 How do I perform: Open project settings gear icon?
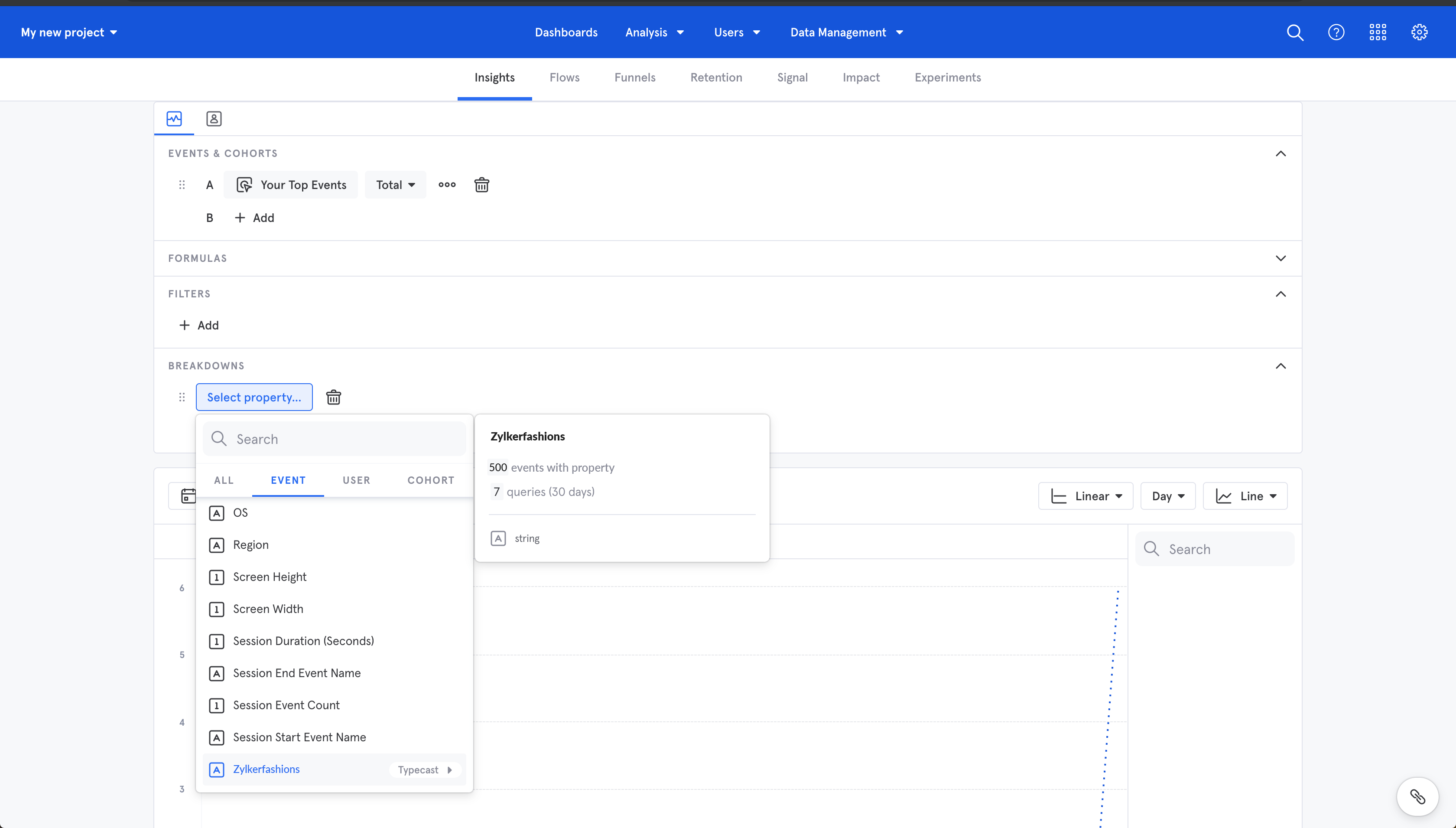tap(1419, 33)
